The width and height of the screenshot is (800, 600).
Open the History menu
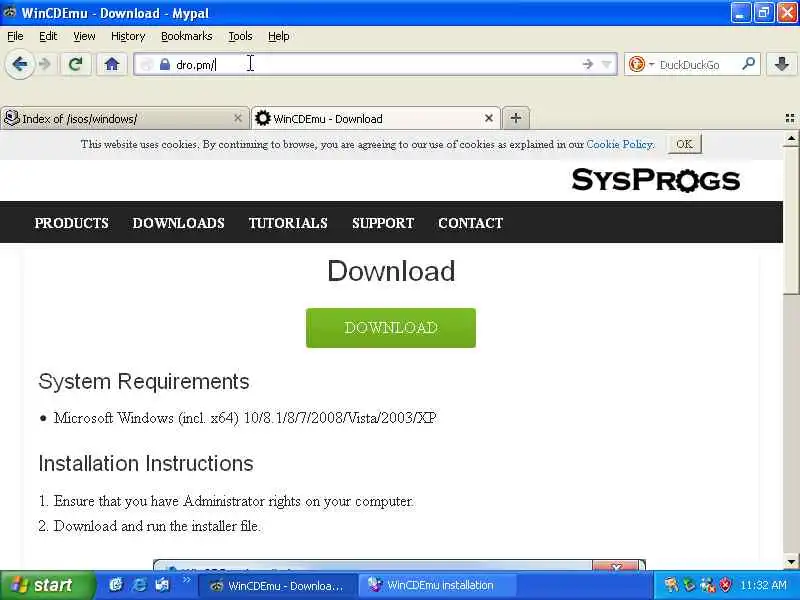128,36
